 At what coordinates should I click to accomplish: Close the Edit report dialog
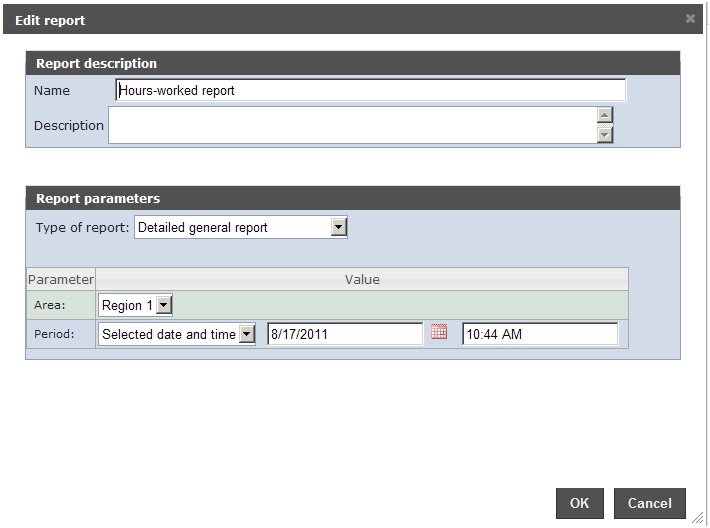(x=690, y=19)
